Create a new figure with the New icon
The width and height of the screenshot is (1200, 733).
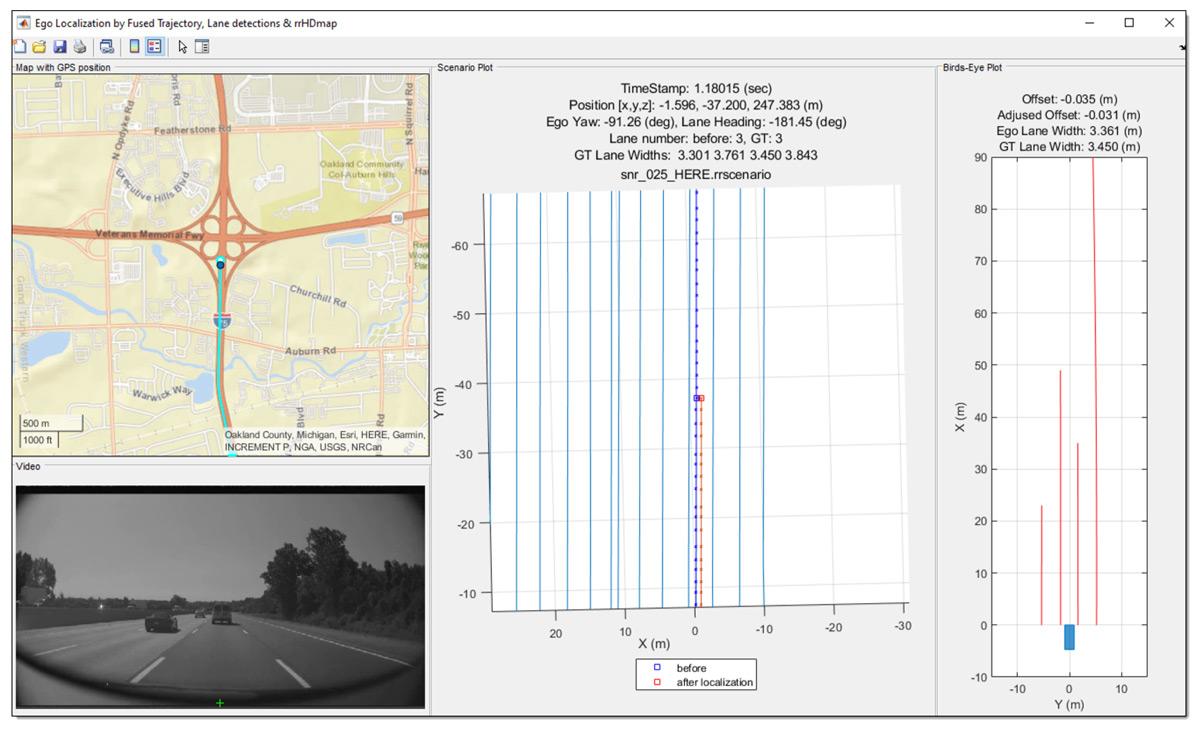(20, 46)
